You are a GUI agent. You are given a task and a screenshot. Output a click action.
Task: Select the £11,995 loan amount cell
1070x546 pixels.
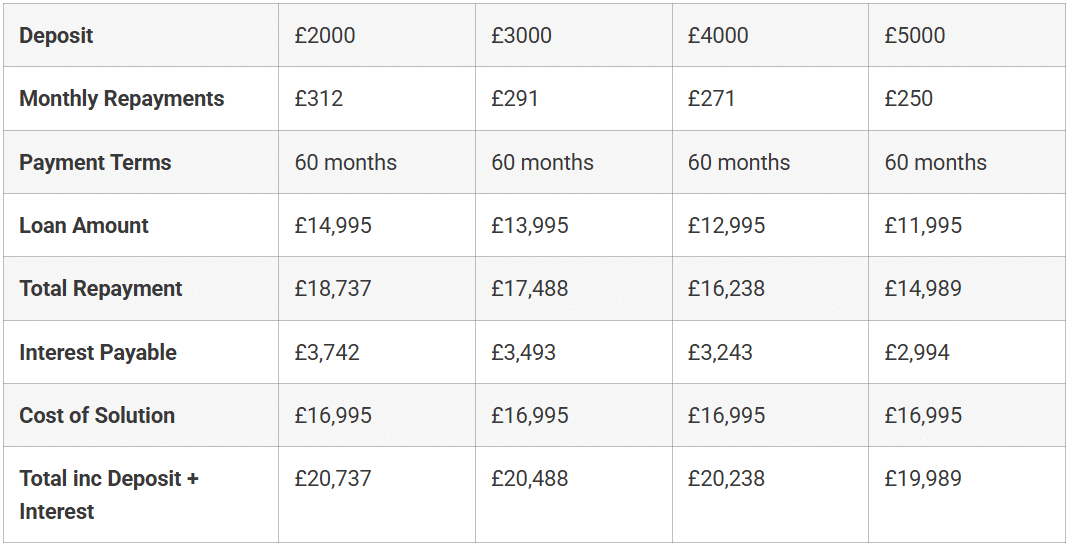coord(966,225)
